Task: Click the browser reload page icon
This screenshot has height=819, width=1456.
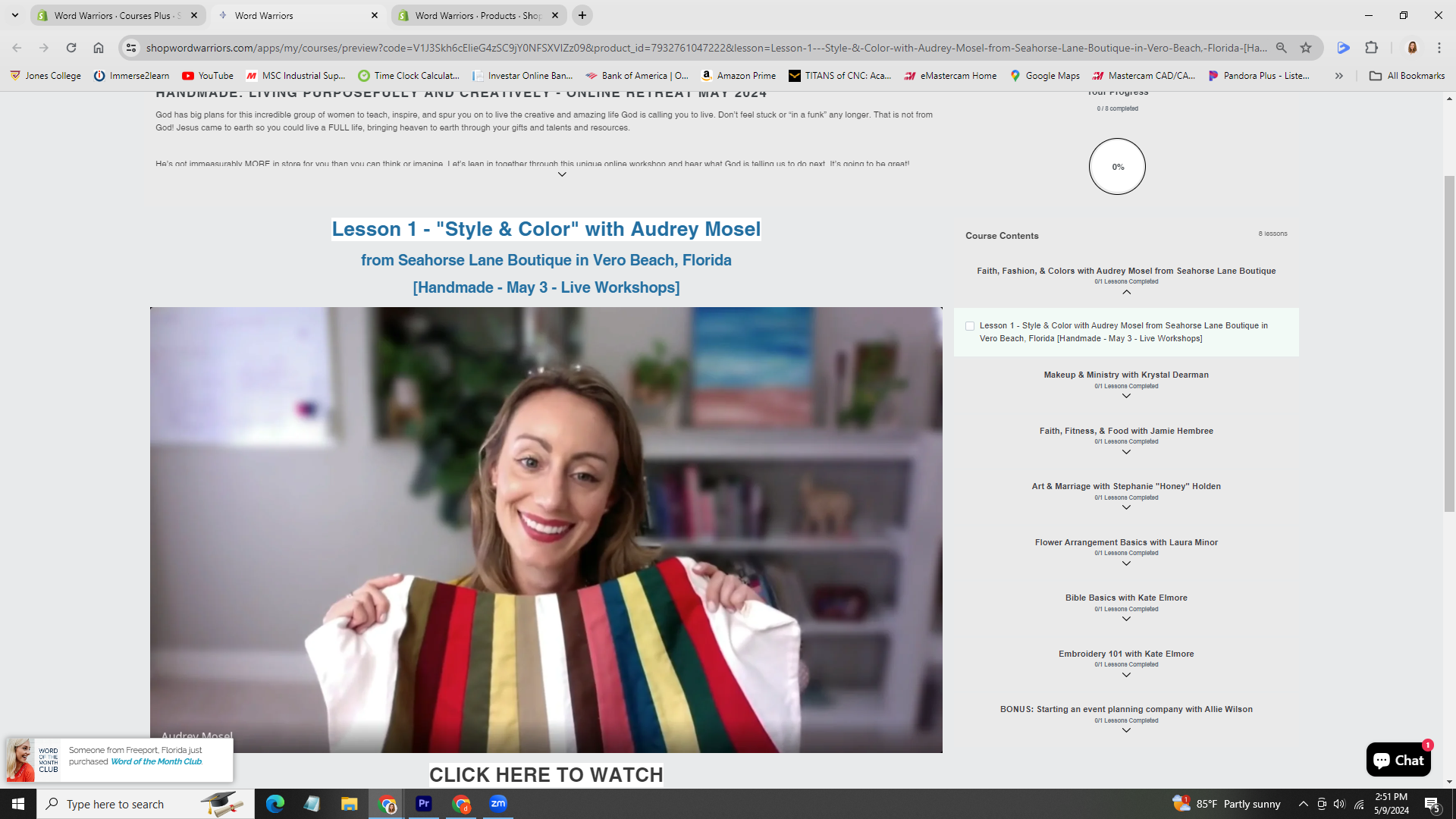Action: pos(71,48)
